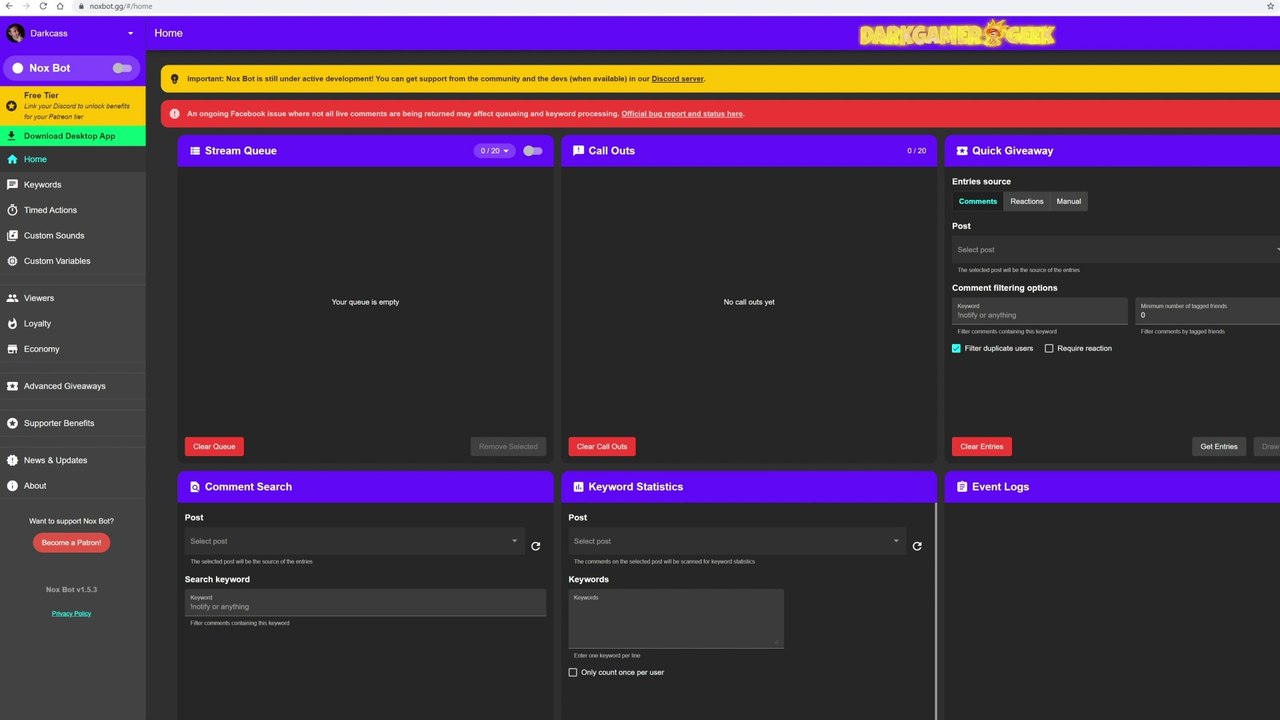Screen dimensions: 1280x720
Task: Click the "Your queue is empty" text
Action: coord(365,302)
